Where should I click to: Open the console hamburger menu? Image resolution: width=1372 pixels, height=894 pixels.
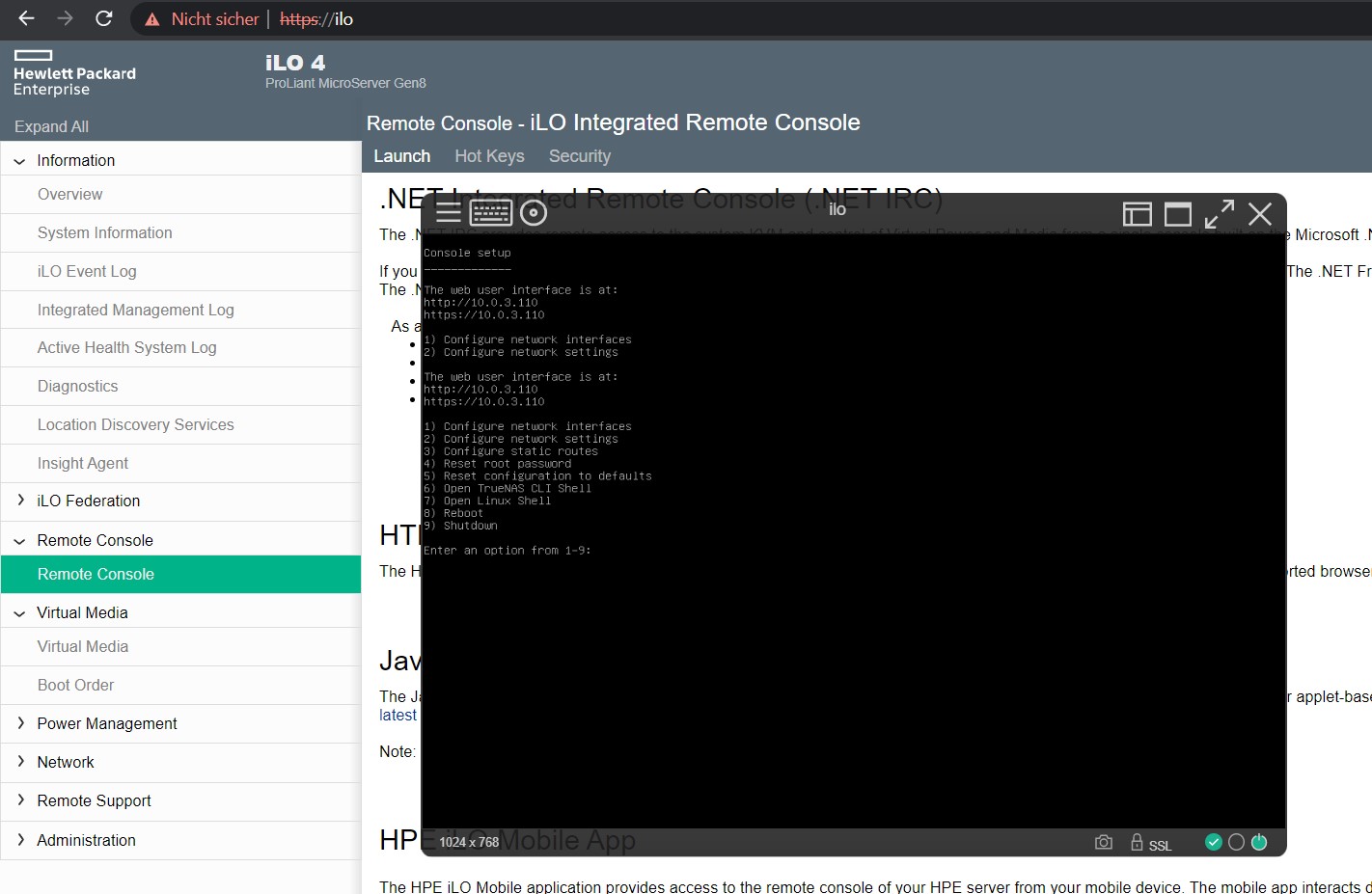coord(449,212)
